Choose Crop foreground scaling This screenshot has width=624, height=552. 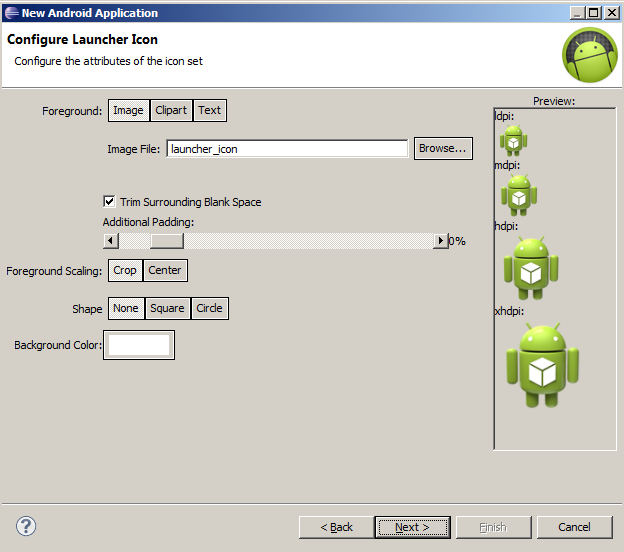point(125,270)
